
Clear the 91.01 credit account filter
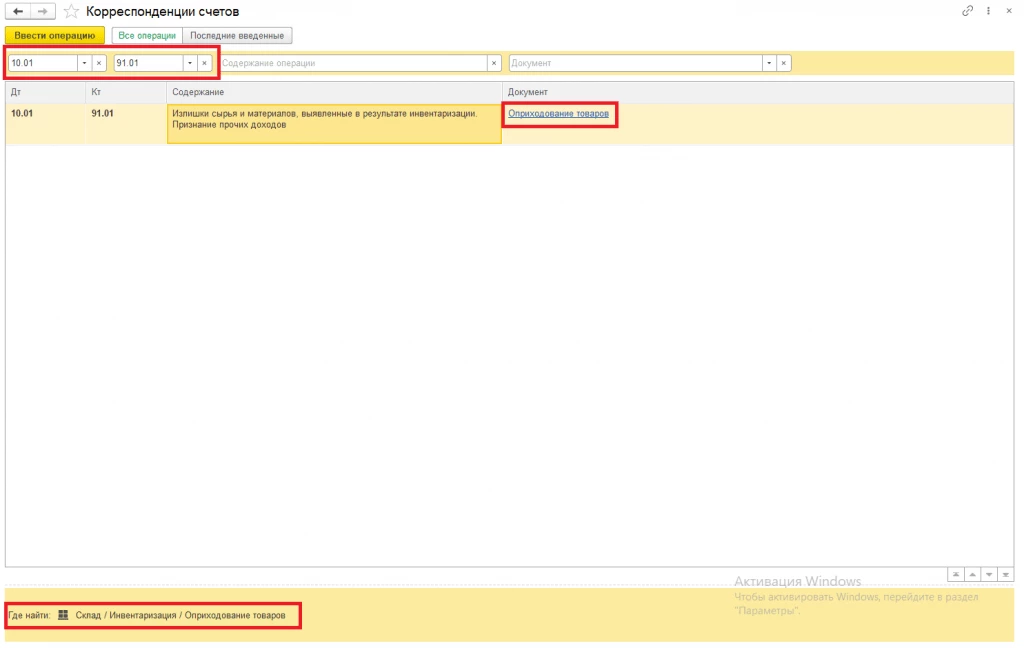coord(204,63)
